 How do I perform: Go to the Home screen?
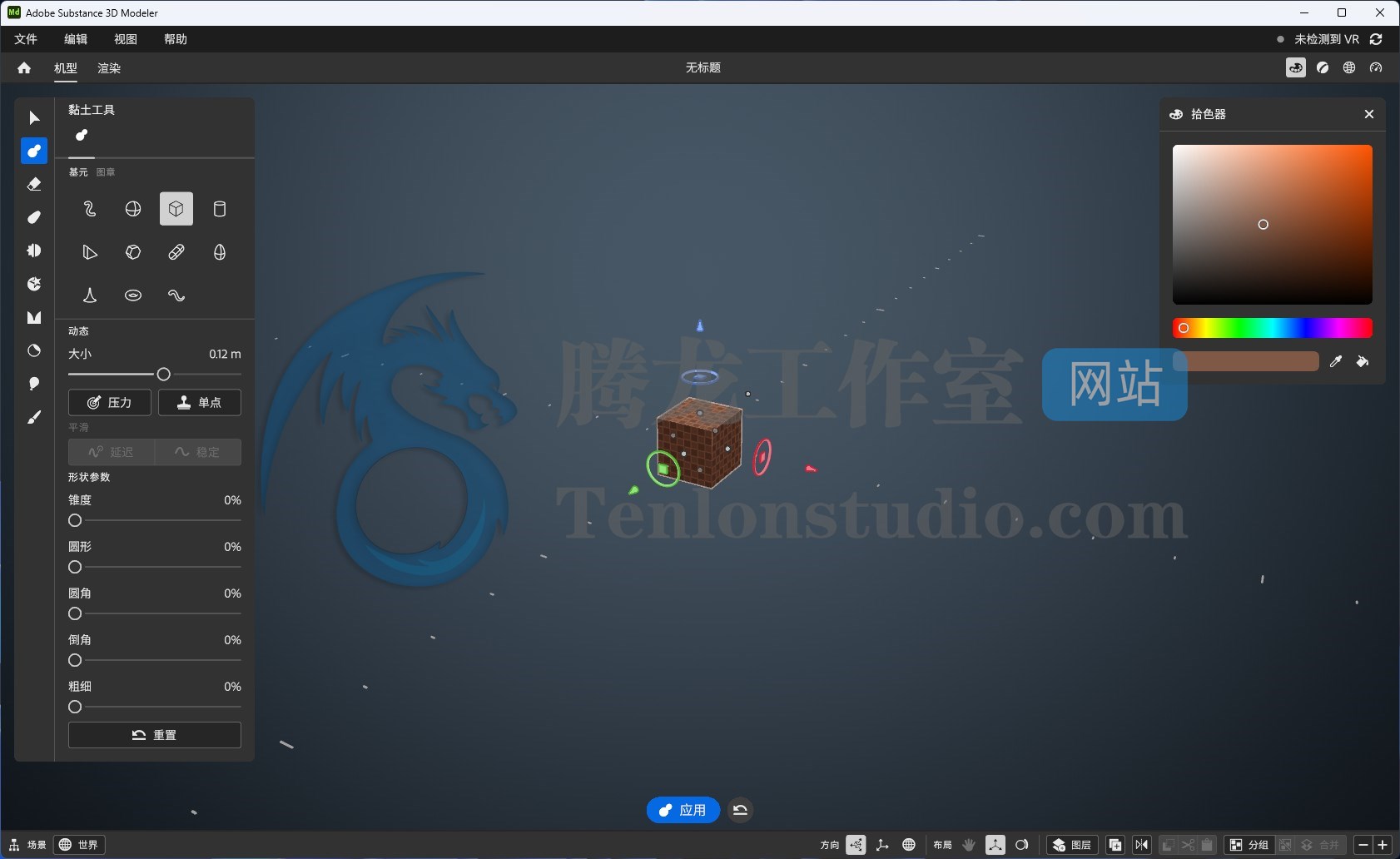24,68
